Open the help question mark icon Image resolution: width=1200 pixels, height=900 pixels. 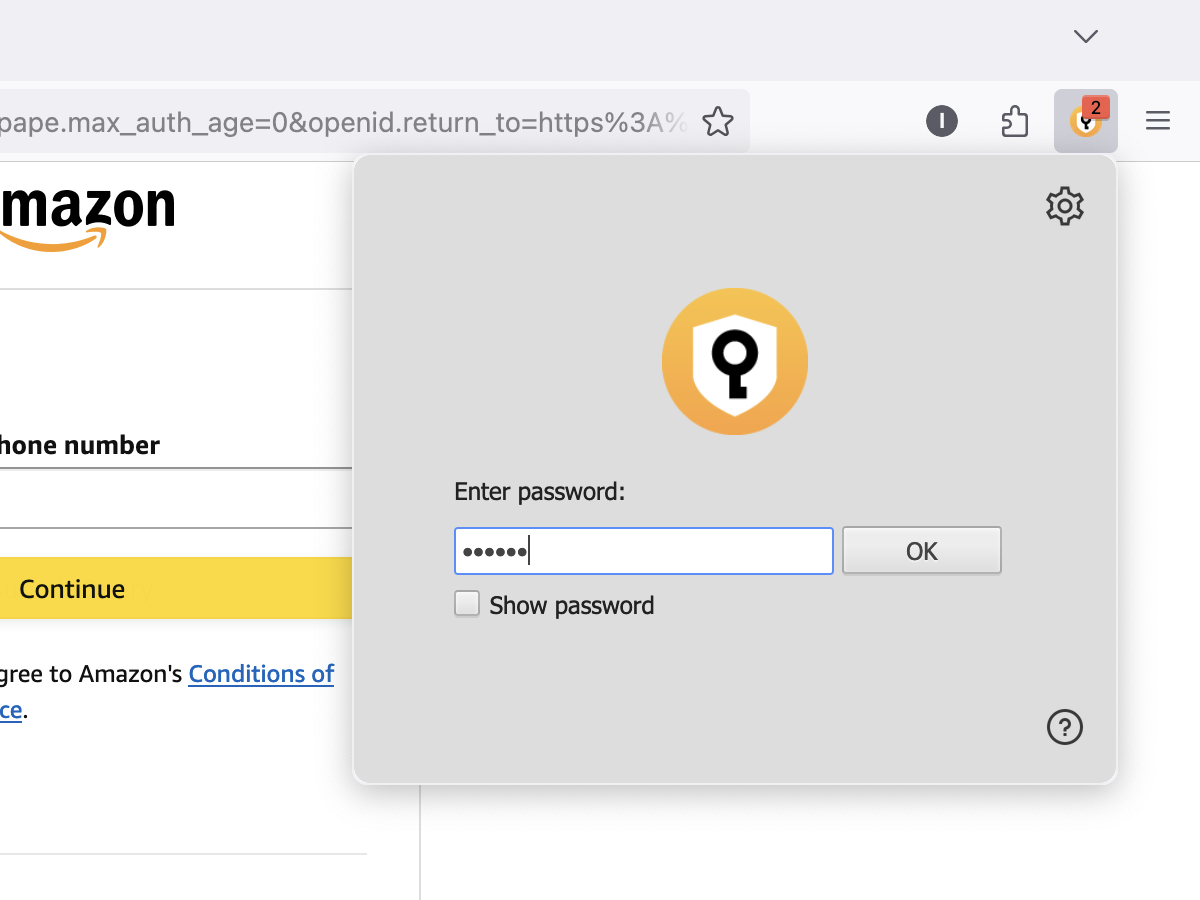pos(1065,727)
